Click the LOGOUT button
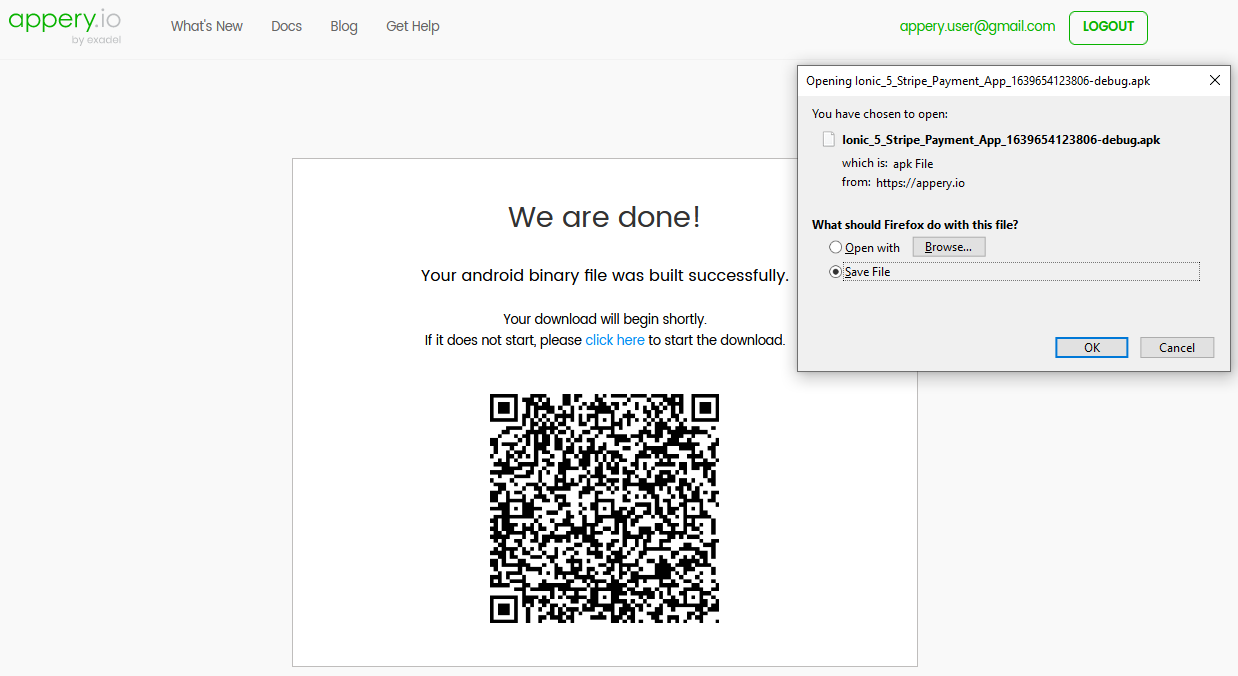 (x=1108, y=28)
